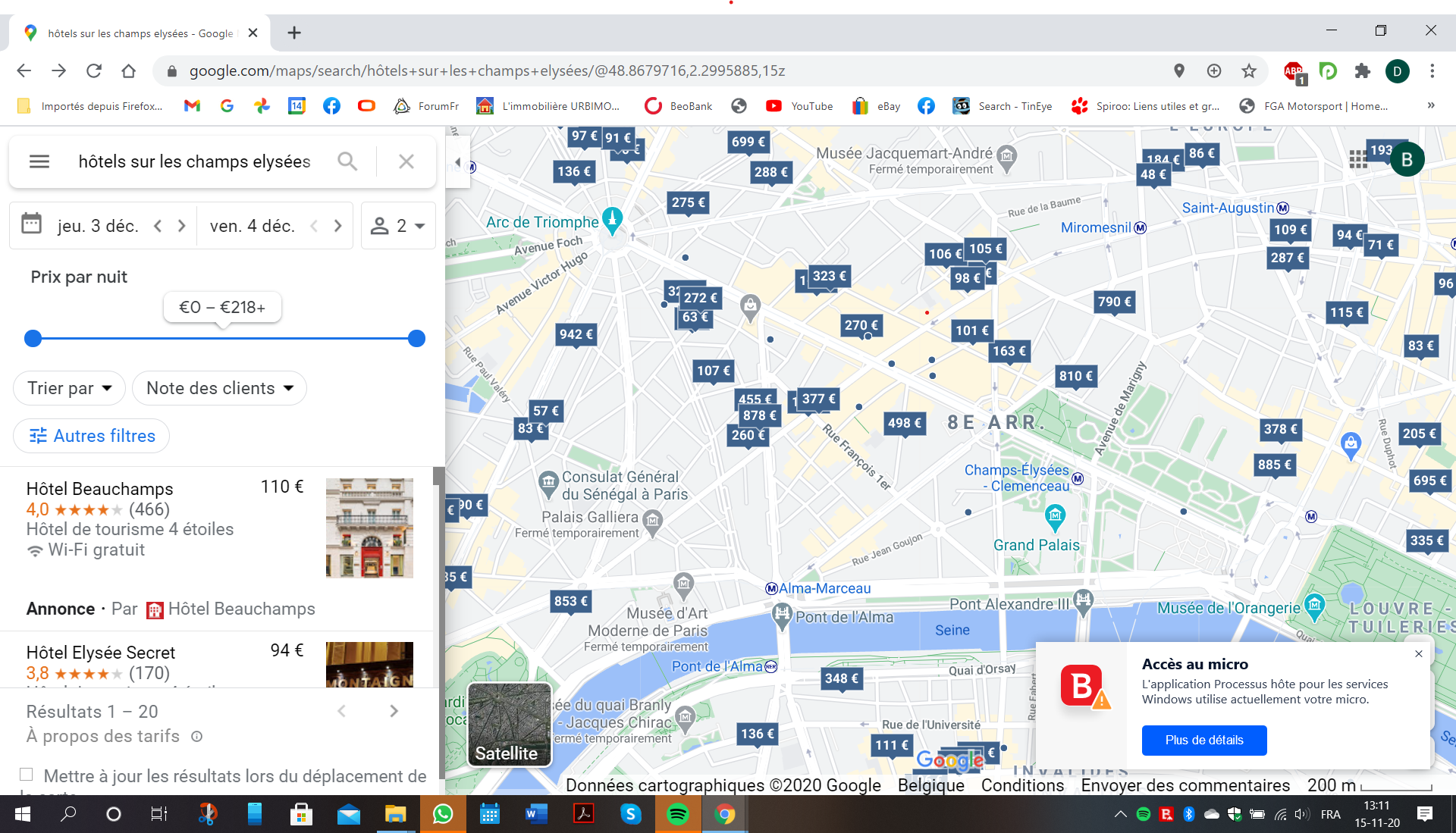Open Note des clients dropdown
This screenshot has height=833, width=1456.
[219, 388]
